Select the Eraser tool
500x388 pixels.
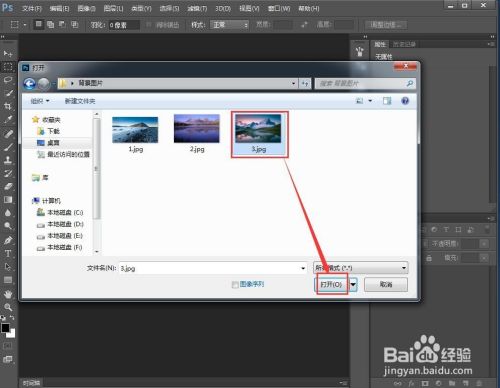tap(8, 187)
